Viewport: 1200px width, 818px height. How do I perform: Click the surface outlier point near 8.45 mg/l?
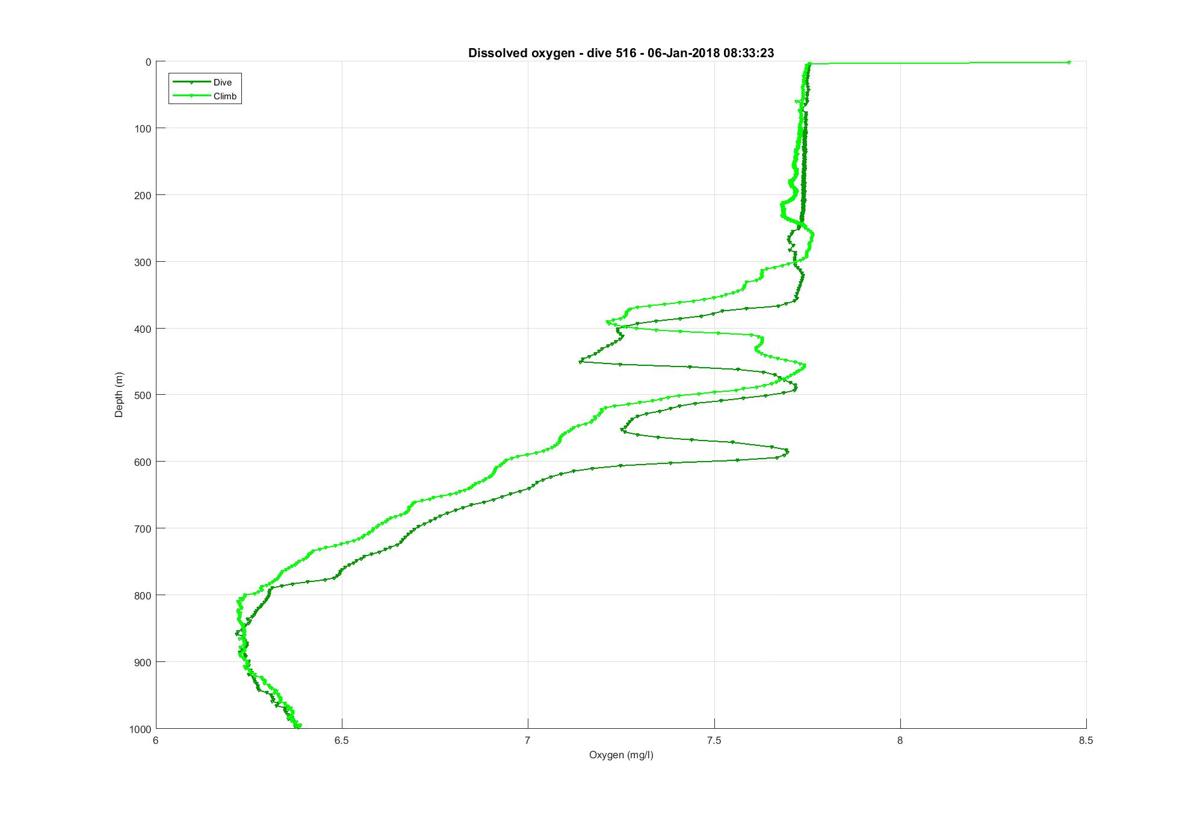coord(1068,62)
